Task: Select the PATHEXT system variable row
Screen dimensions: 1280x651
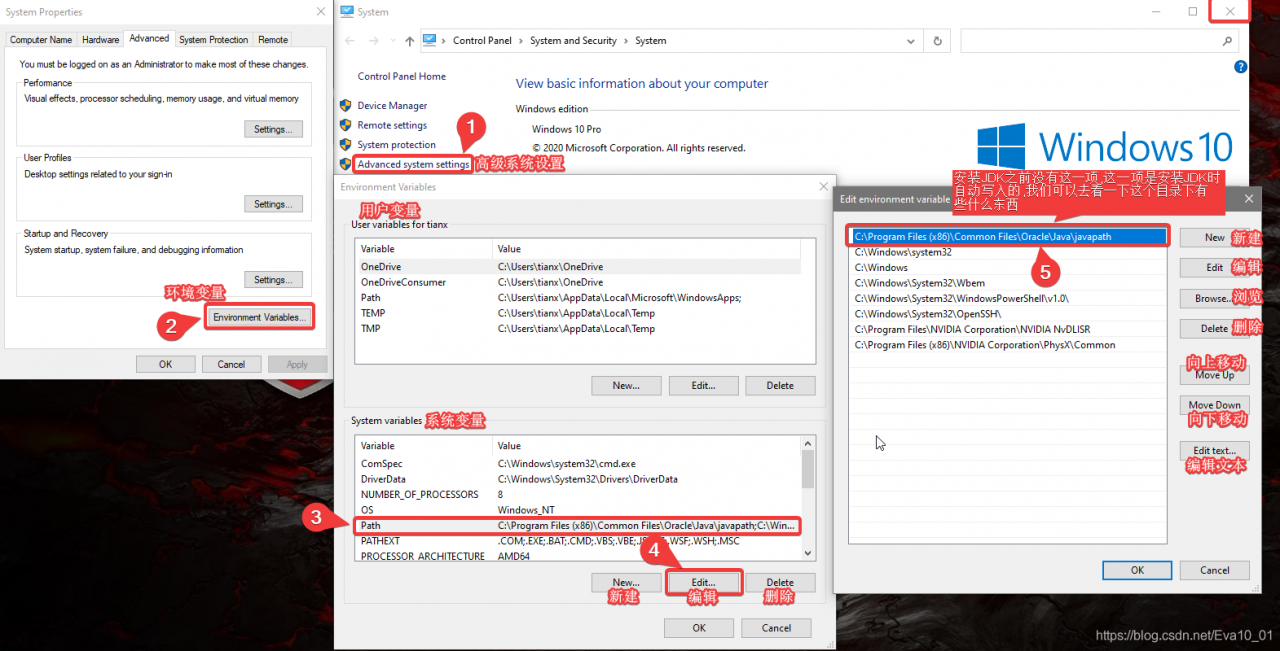Action: click(578, 541)
